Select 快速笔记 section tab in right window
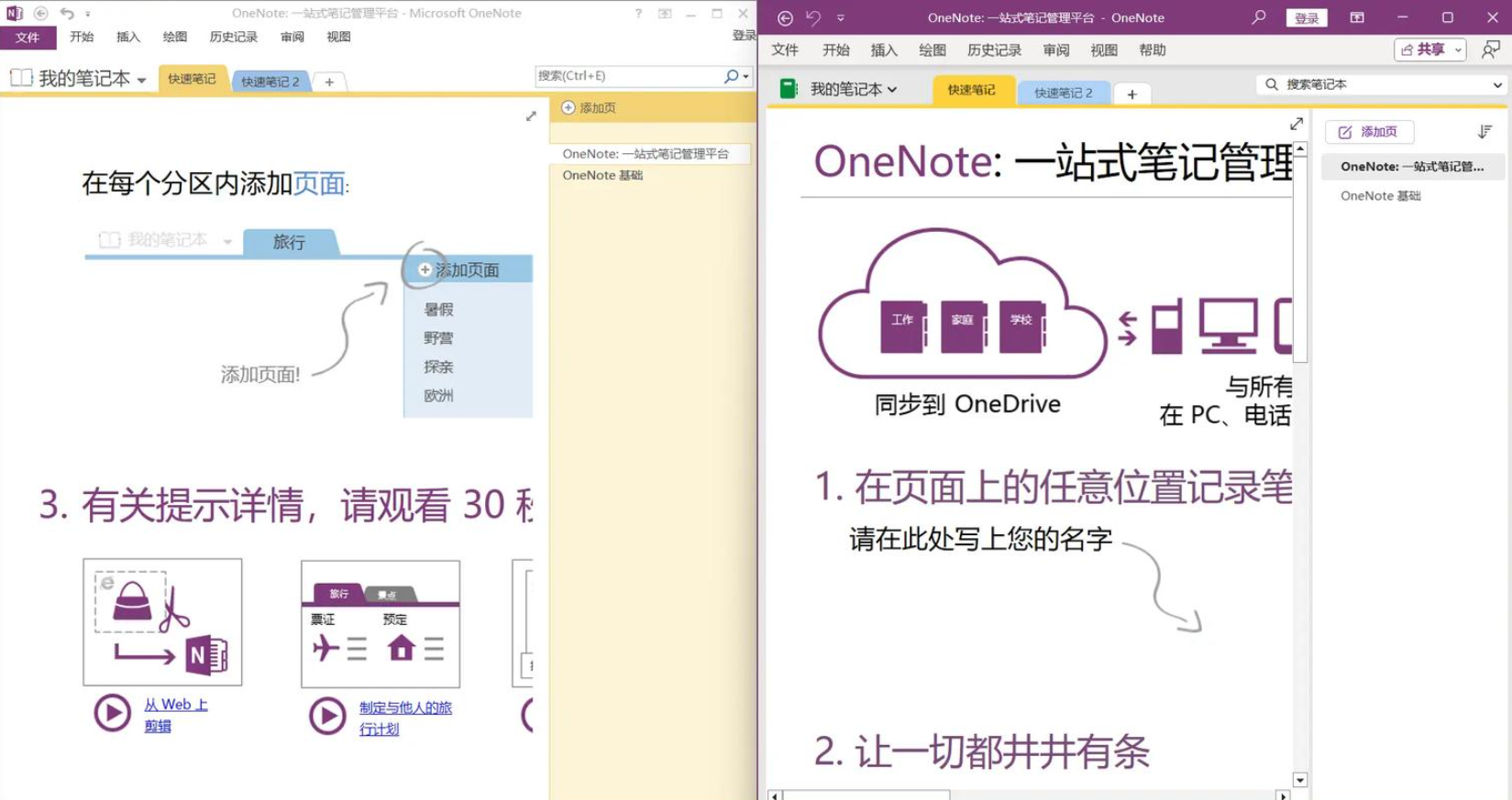The height and width of the screenshot is (800, 1512). point(972,90)
